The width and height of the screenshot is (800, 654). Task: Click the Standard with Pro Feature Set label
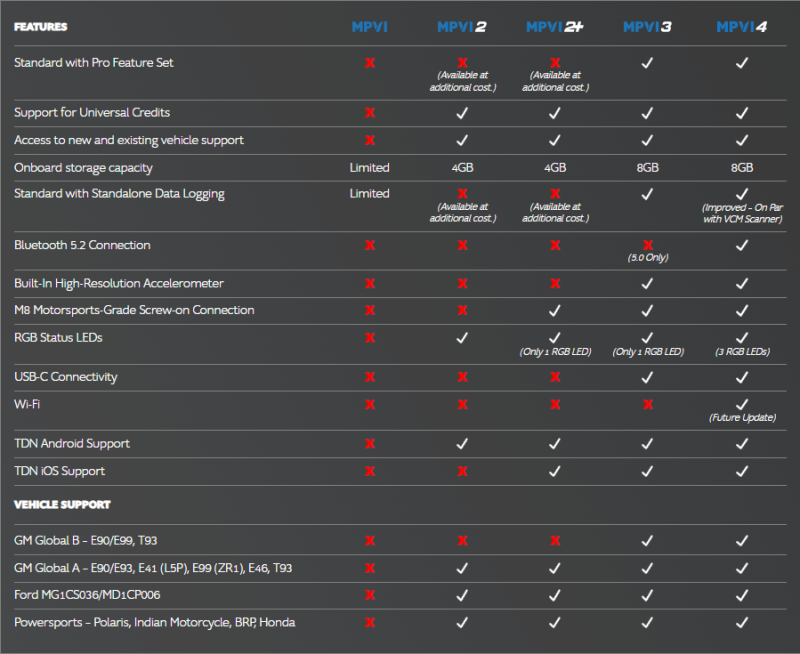93,62
